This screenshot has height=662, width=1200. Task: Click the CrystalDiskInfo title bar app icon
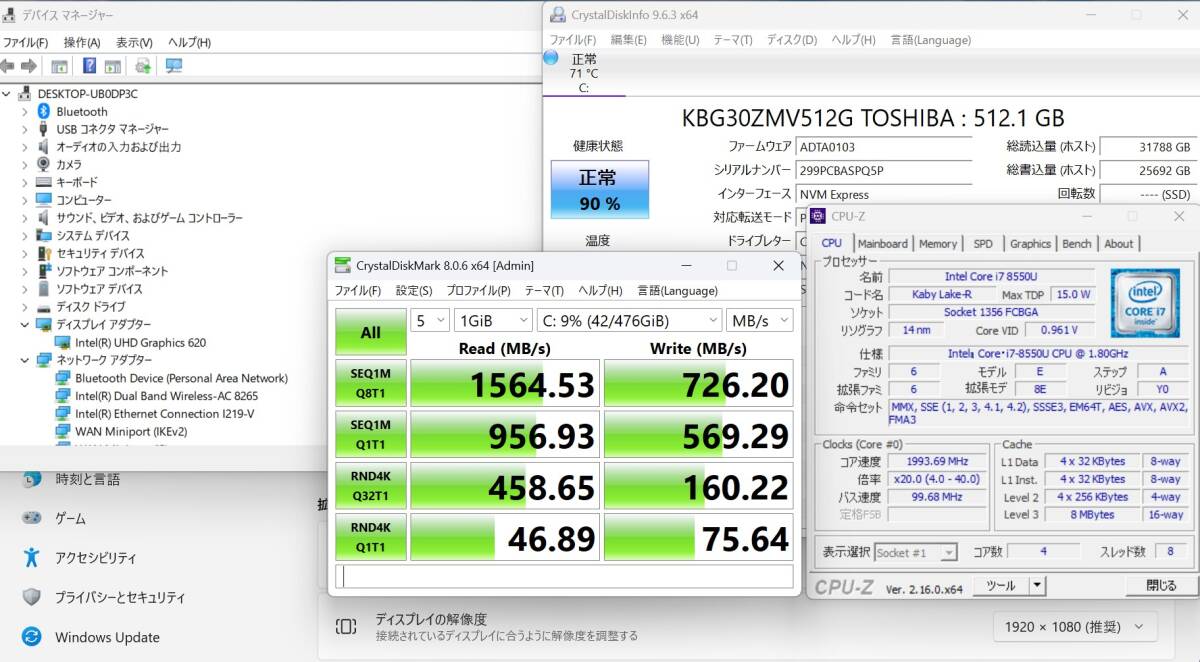coord(556,15)
